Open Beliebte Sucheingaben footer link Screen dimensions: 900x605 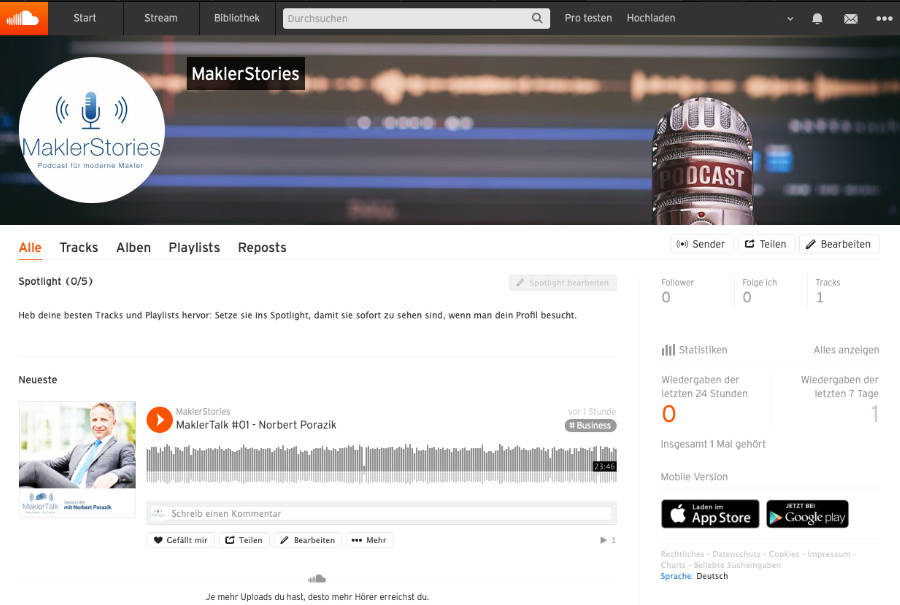pyautogui.click(x=737, y=565)
